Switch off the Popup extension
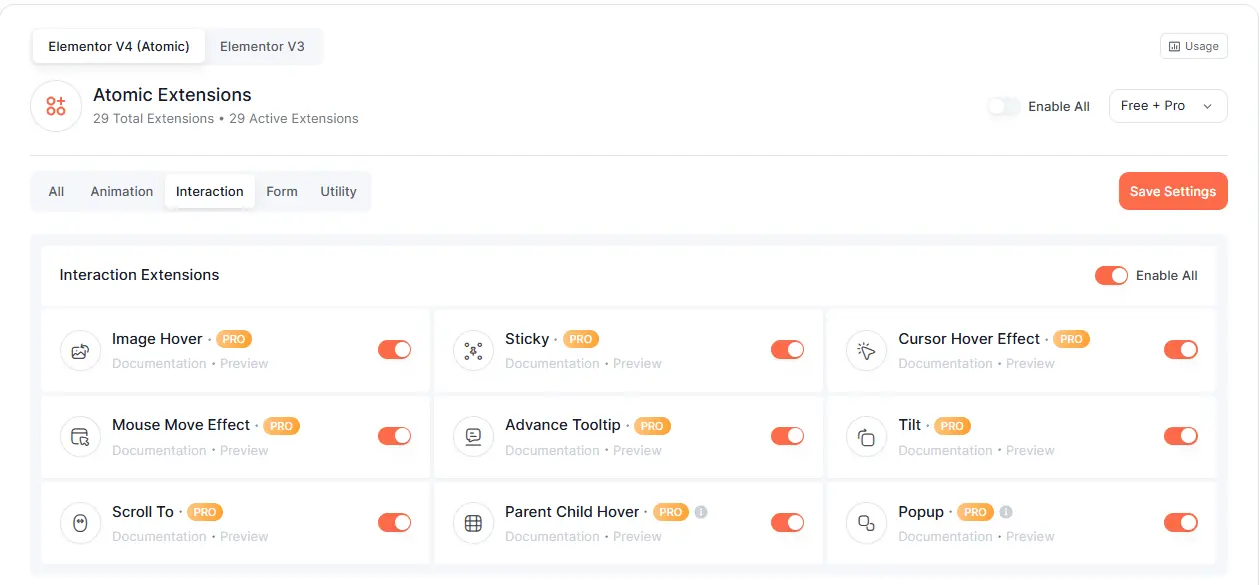 pyautogui.click(x=1181, y=522)
